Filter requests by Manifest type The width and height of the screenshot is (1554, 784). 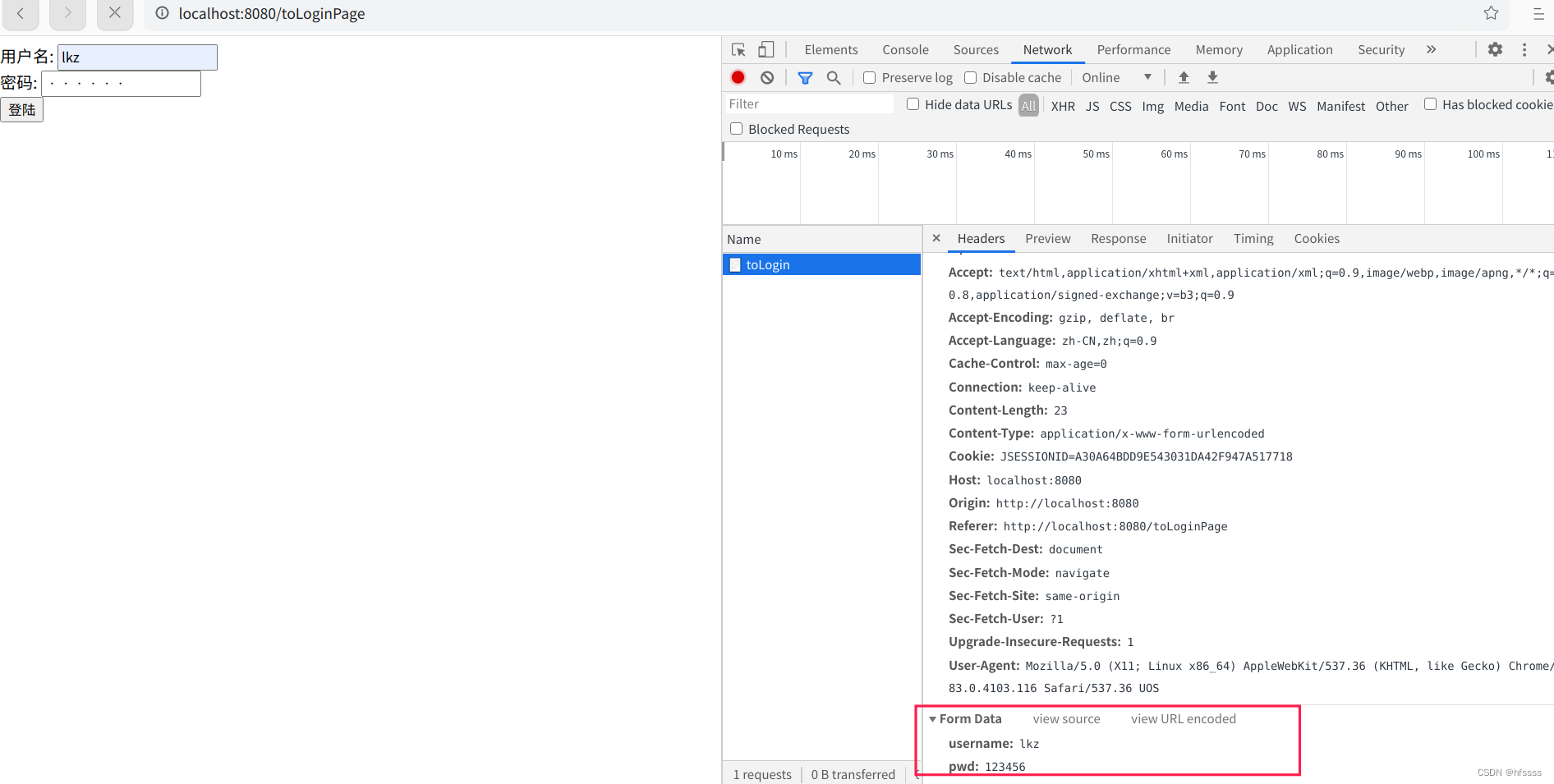1340,106
